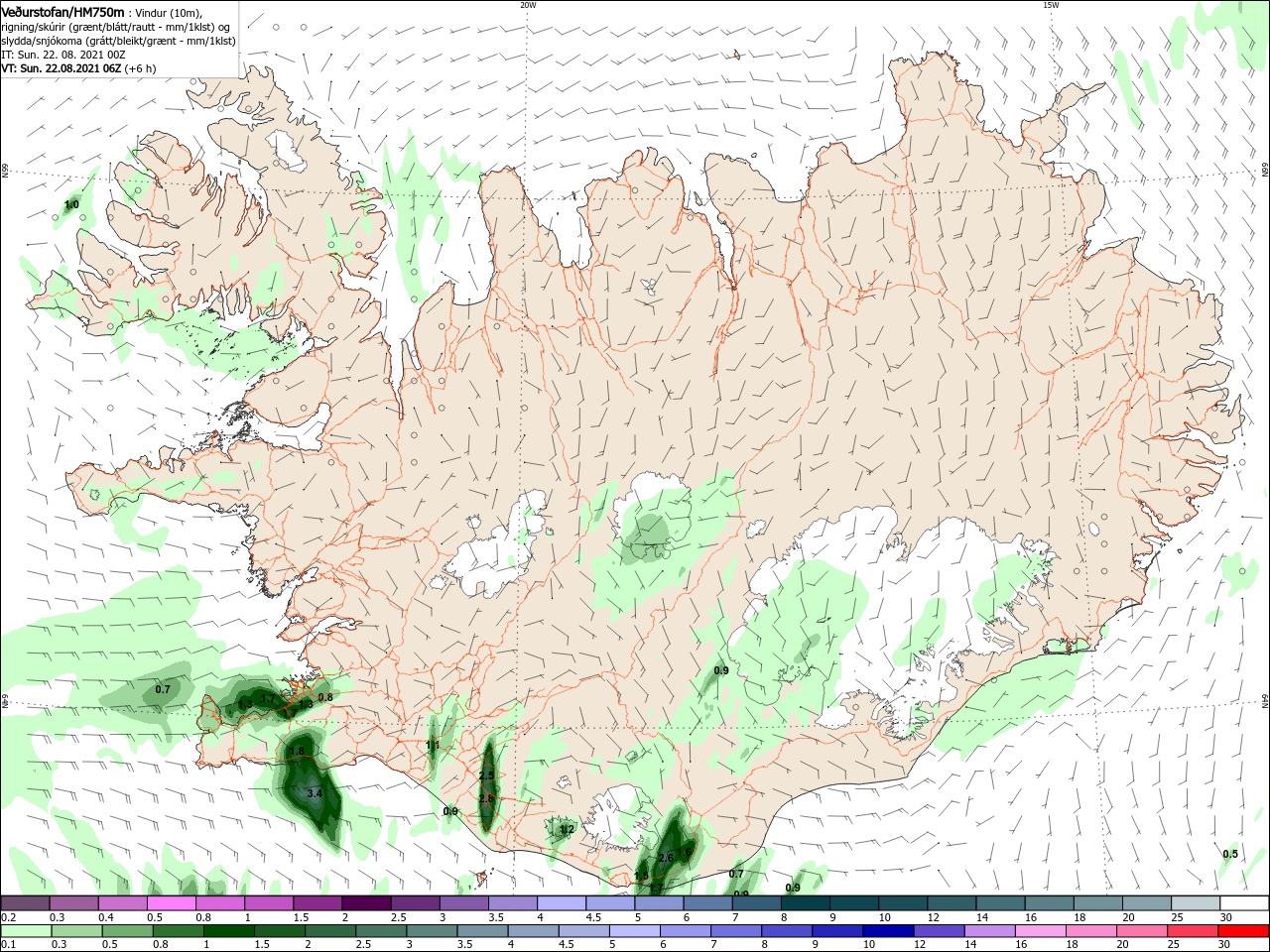Click the 1.0 precipitation value near the Westfjords

(71, 205)
